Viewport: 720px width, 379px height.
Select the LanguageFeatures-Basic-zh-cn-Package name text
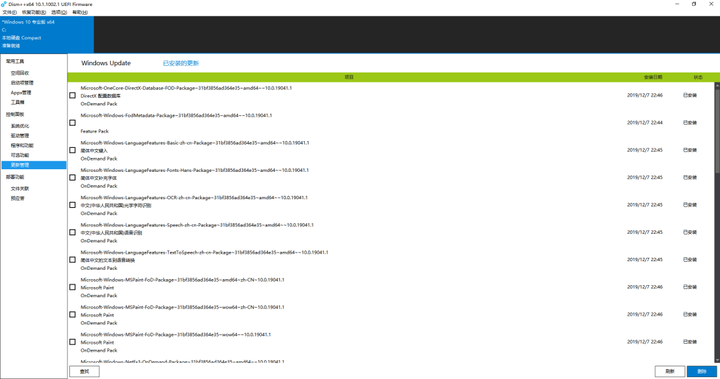(195, 143)
